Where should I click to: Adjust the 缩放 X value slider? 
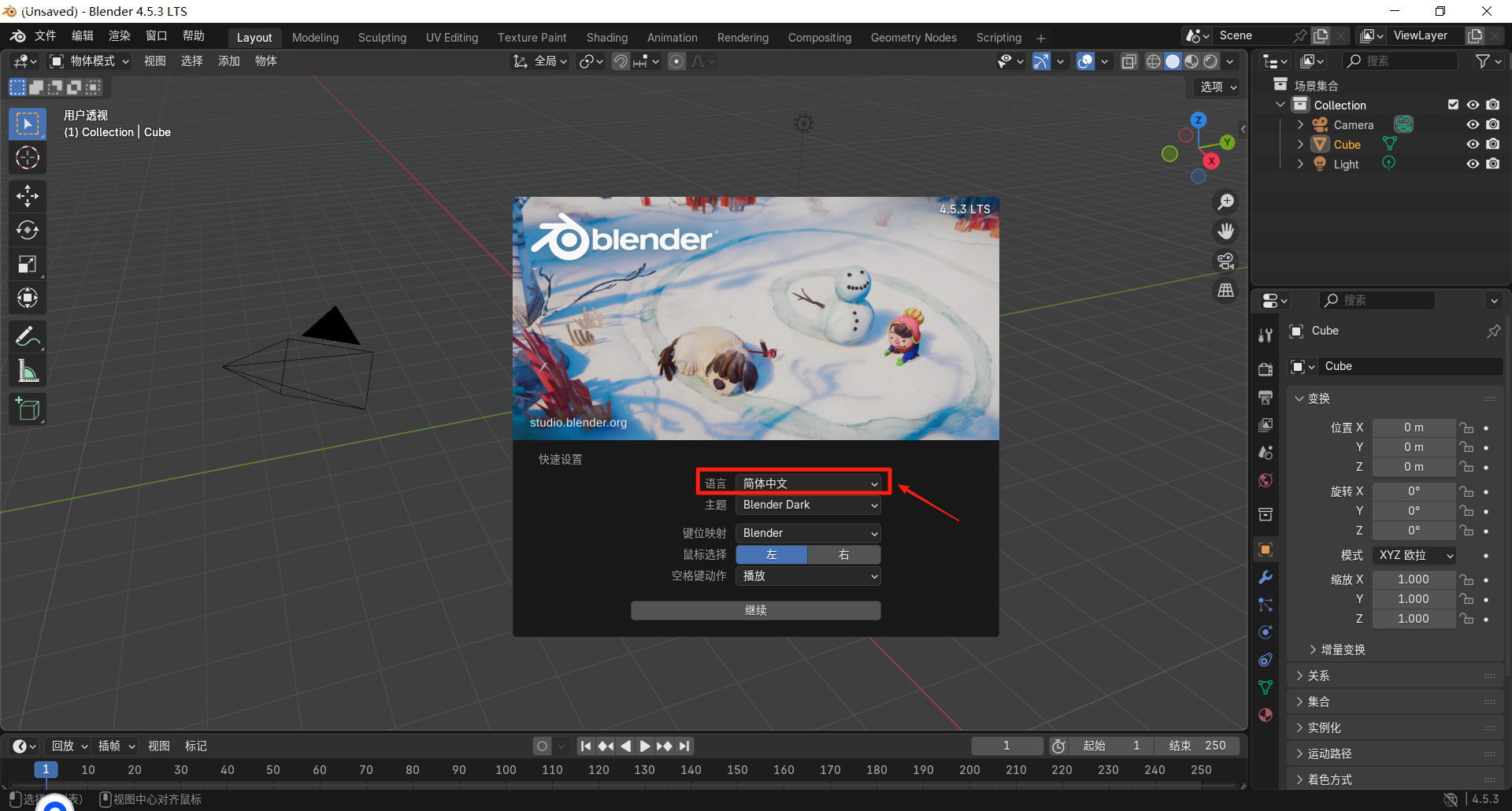coord(1414,579)
